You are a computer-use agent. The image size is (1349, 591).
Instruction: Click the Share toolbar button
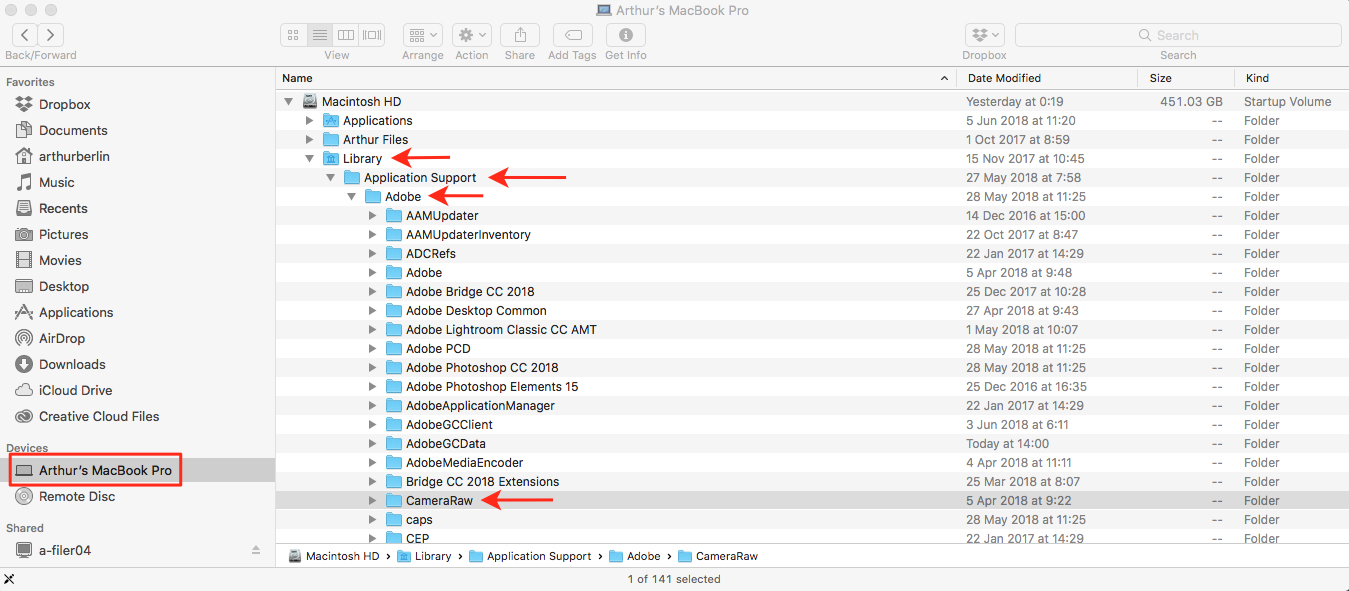click(520, 35)
